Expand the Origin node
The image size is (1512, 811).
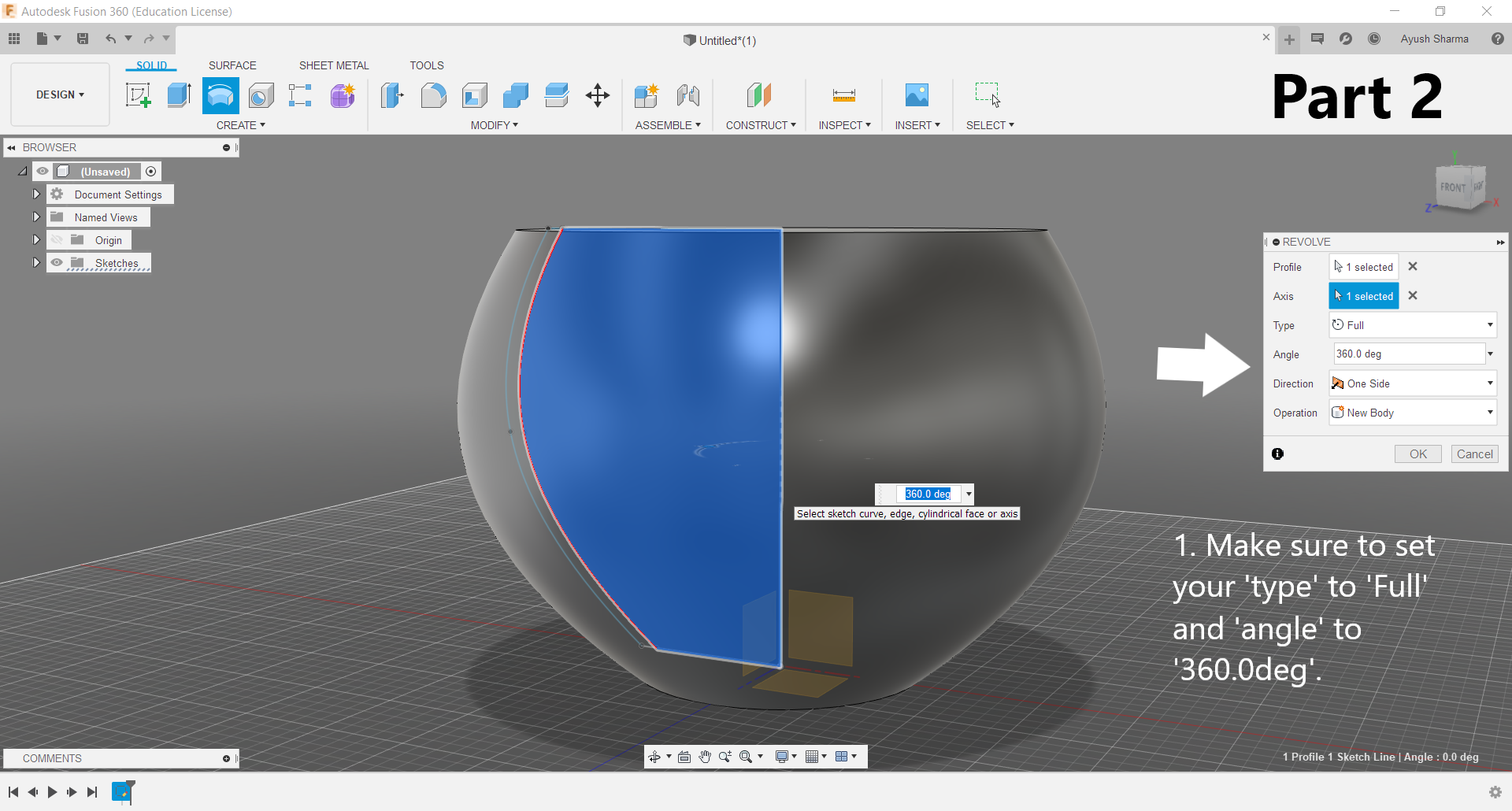tap(36, 239)
